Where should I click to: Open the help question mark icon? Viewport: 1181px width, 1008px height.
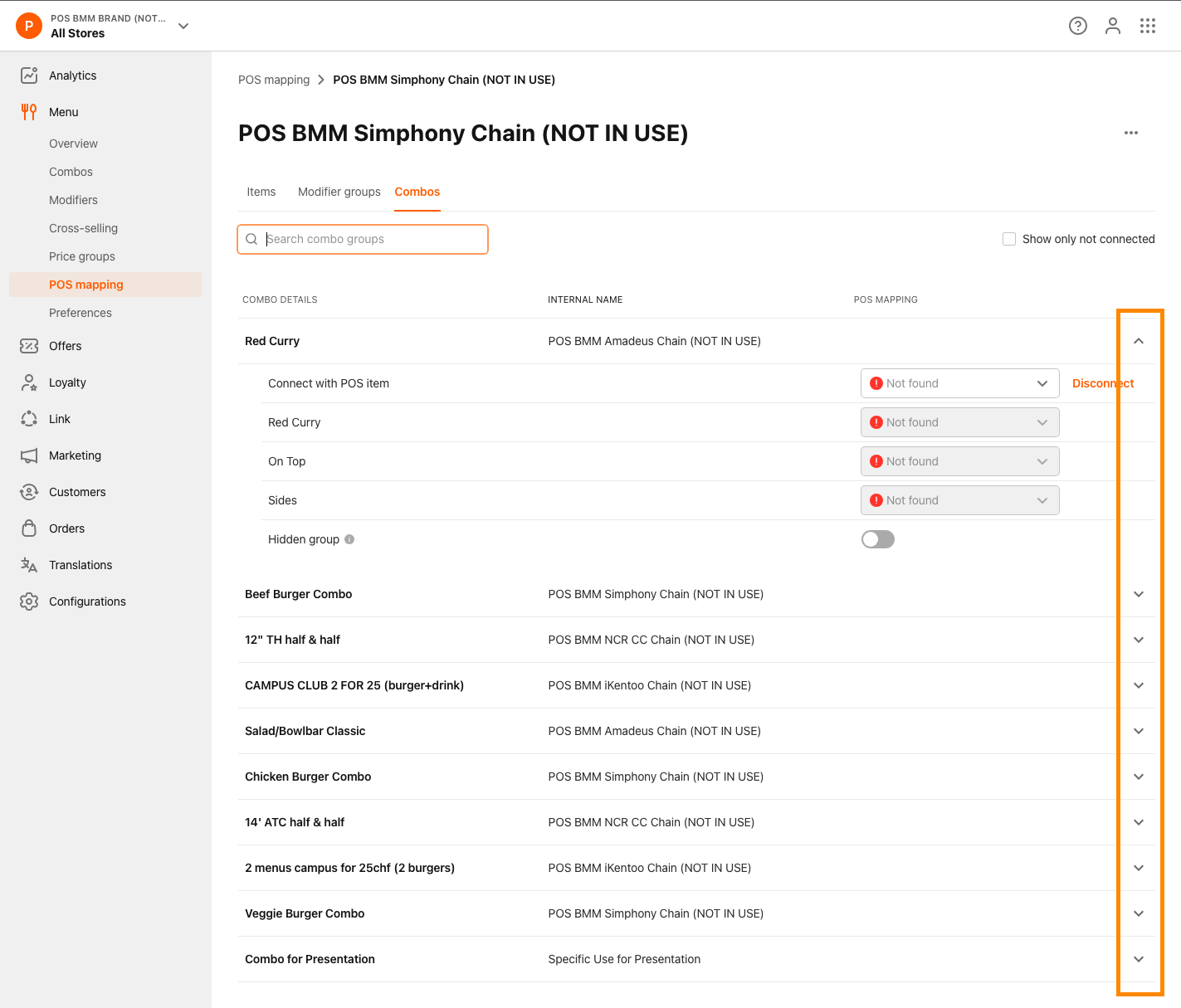pos(1077,26)
